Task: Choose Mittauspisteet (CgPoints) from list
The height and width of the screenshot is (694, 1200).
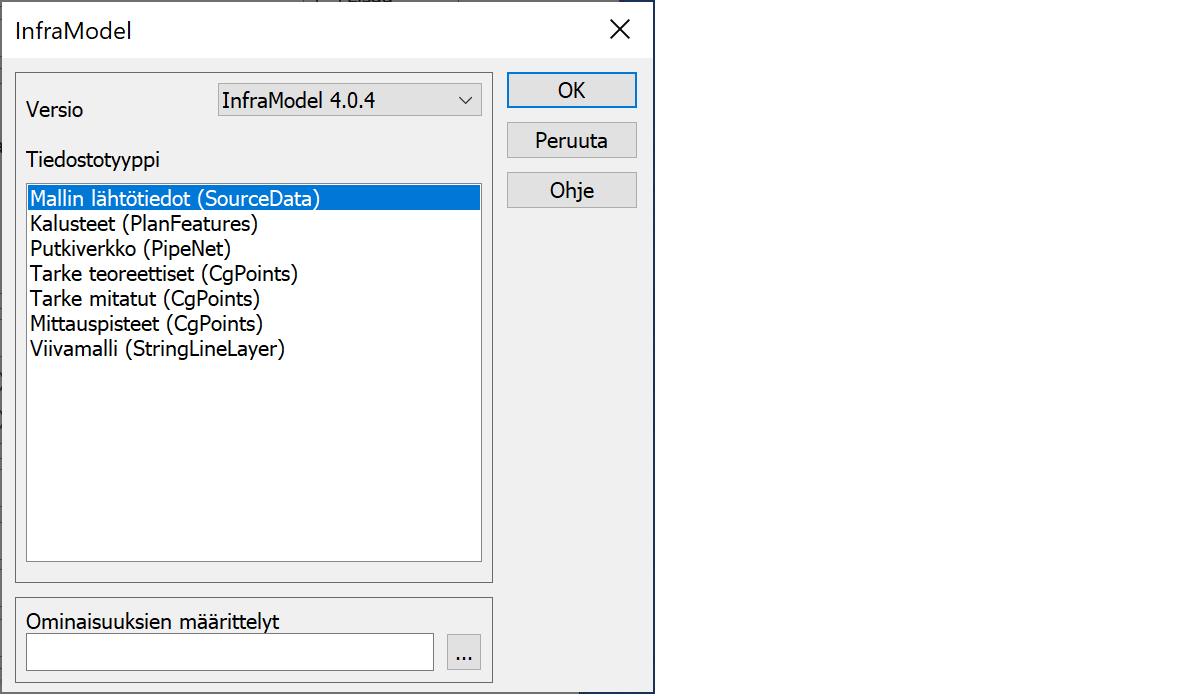Action: coord(146,323)
